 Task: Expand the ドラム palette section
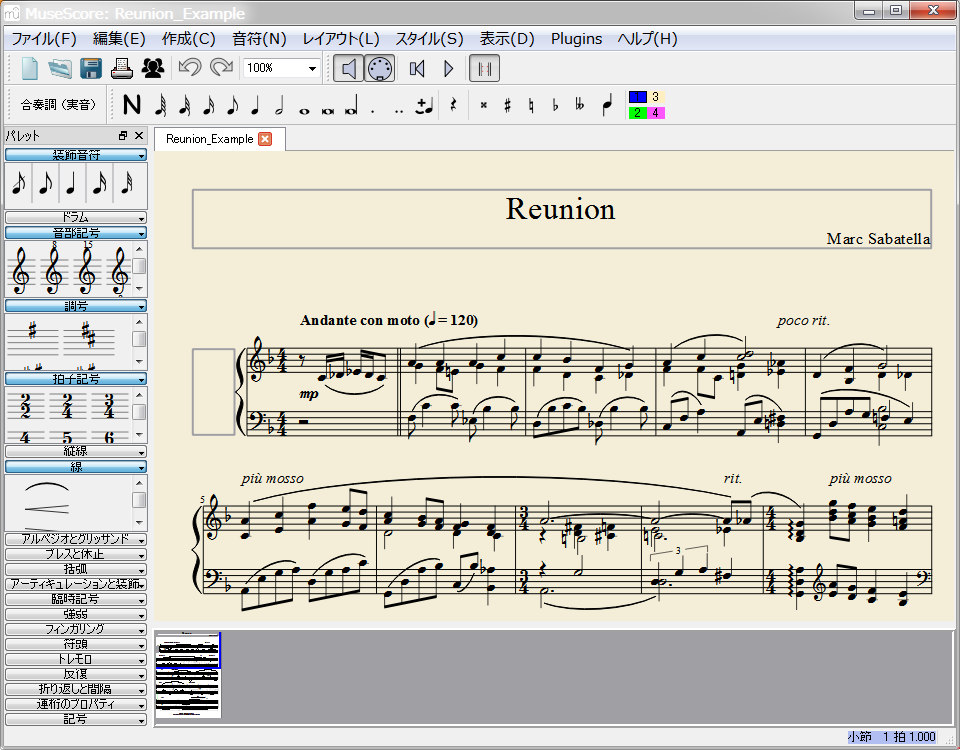point(76,217)
